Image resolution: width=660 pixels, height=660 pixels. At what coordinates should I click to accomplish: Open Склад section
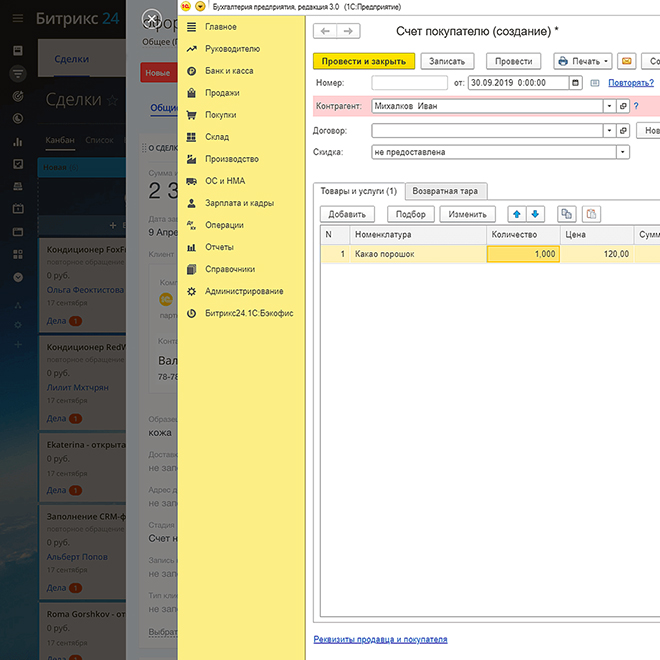pyautogui.click(x=217, y=137)
